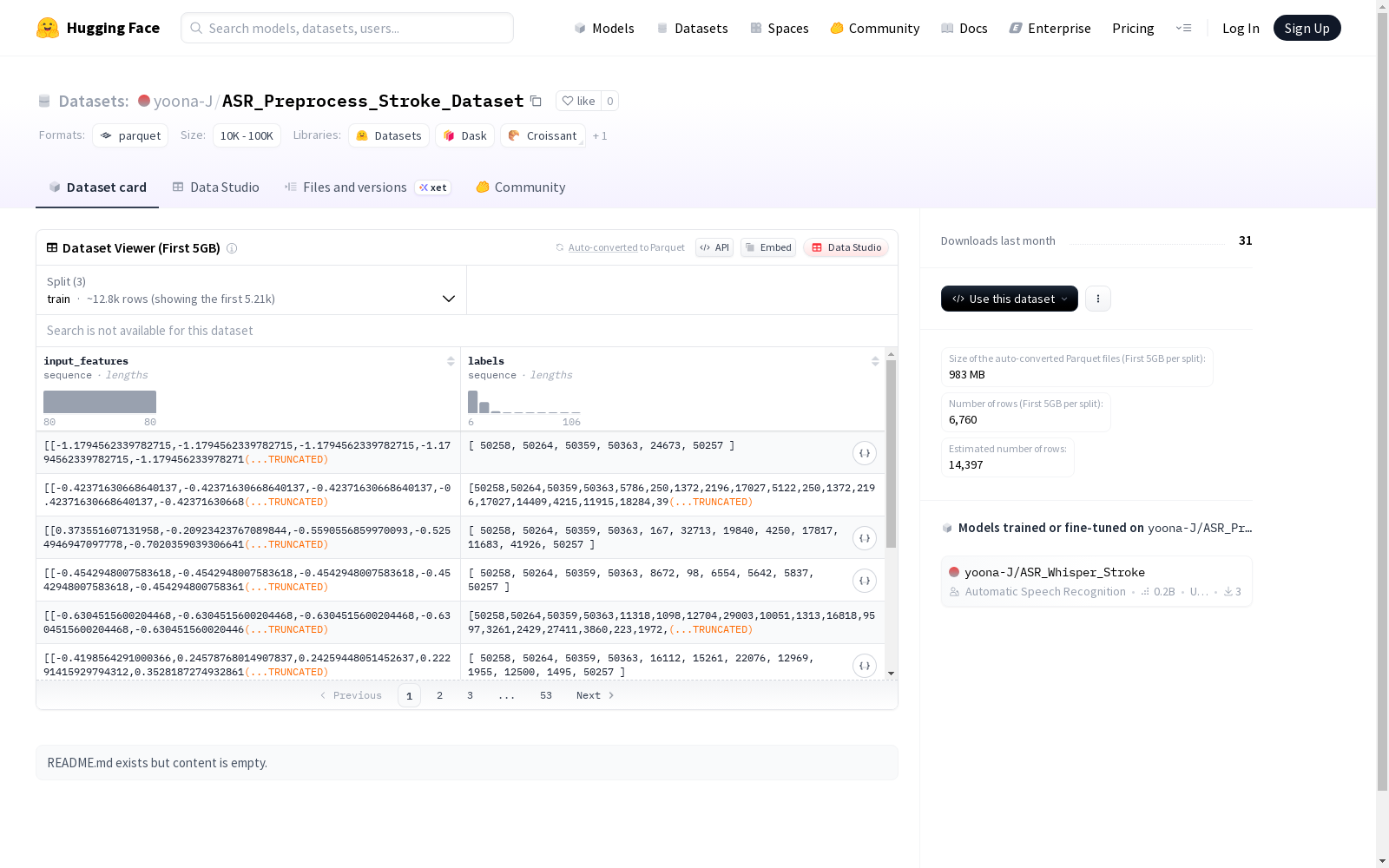This screenshot has height=868, width=1389.
Task: Click the Previous page button
Action: pos(351,695)
